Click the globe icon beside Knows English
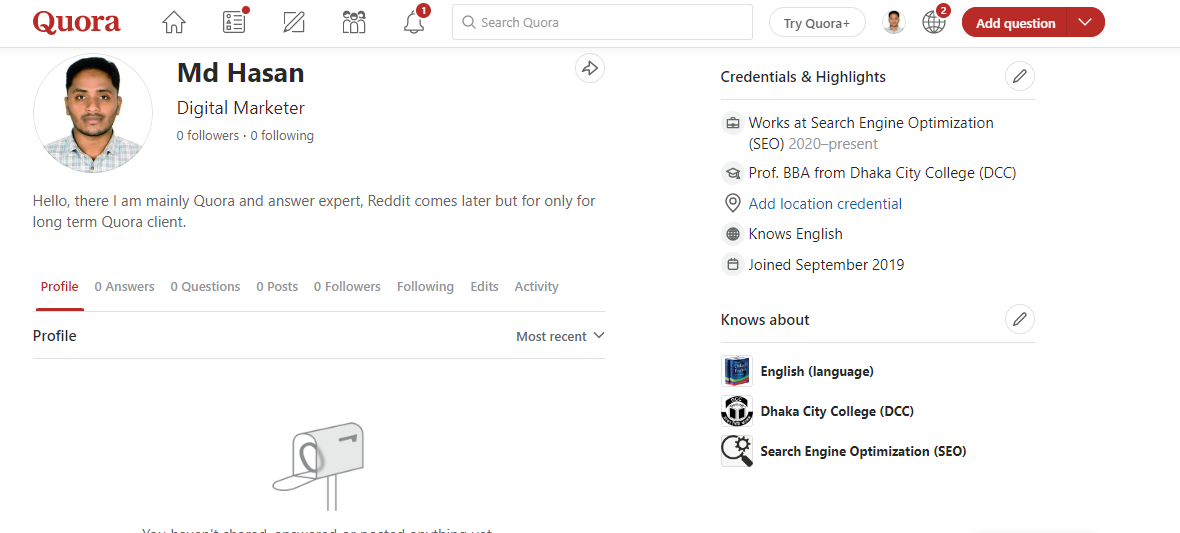Screen dimensions: 1180x533 point(731,234)
